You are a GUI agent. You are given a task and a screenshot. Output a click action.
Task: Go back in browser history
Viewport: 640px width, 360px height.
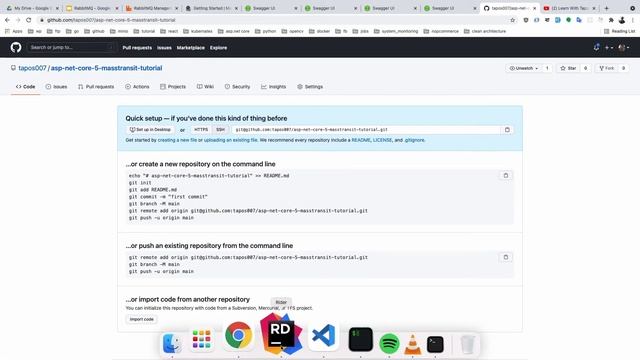click(7, 20)
